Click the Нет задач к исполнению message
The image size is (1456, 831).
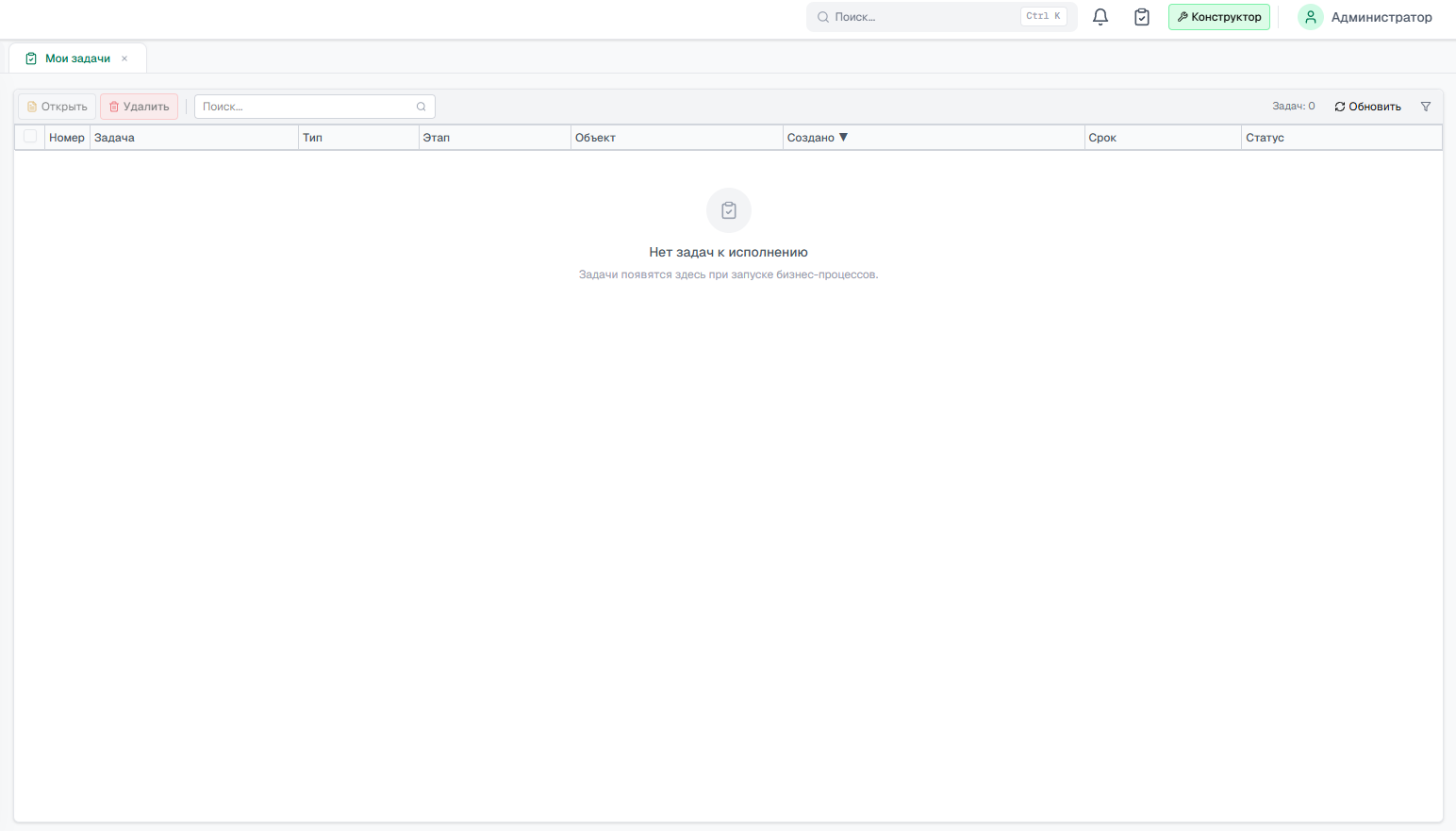[728, 252]
